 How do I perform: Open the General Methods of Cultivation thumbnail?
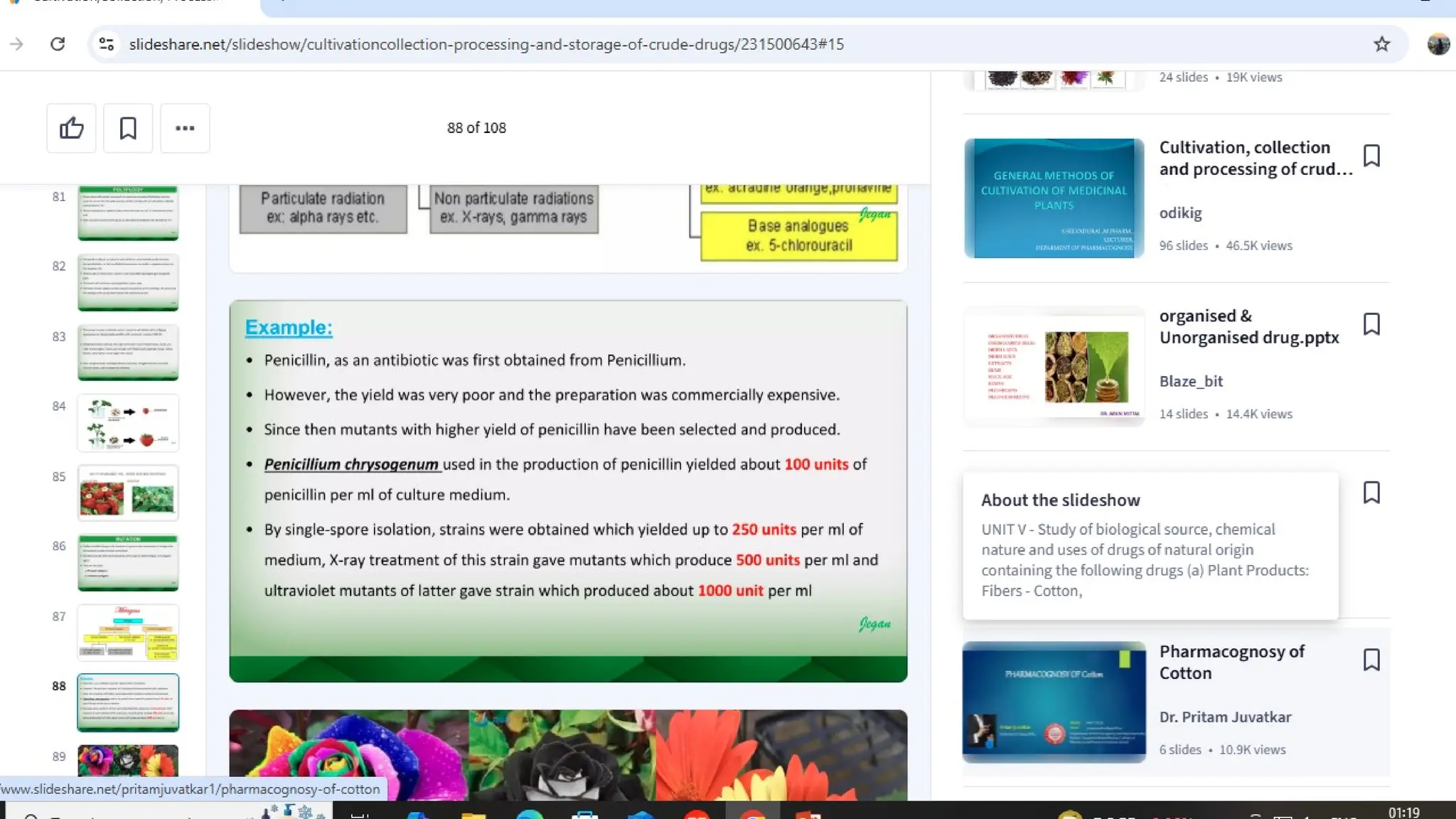[x=1054, y=198]
